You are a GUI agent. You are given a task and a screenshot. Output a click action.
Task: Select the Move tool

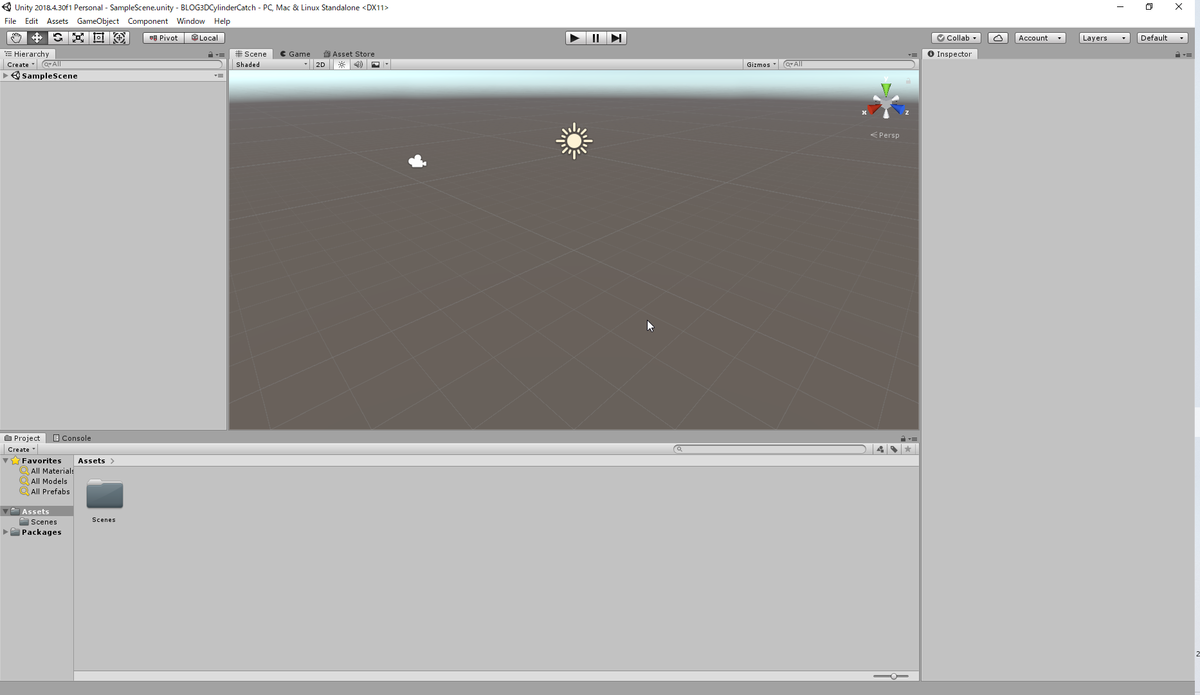pyautogui.click(x=37, y=38)
